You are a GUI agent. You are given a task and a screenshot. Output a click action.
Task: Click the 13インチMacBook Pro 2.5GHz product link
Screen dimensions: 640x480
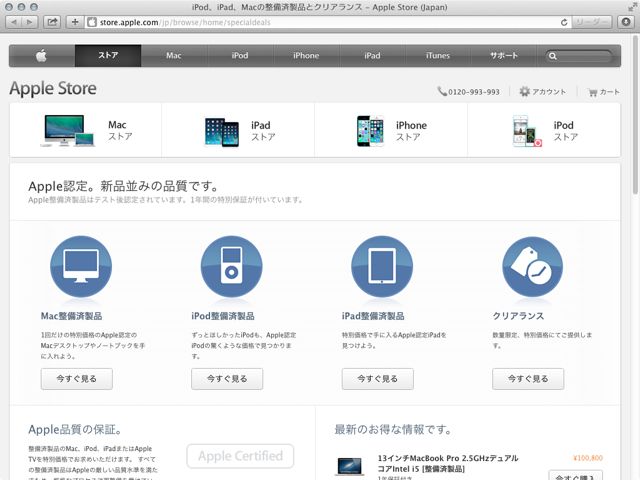448,463
